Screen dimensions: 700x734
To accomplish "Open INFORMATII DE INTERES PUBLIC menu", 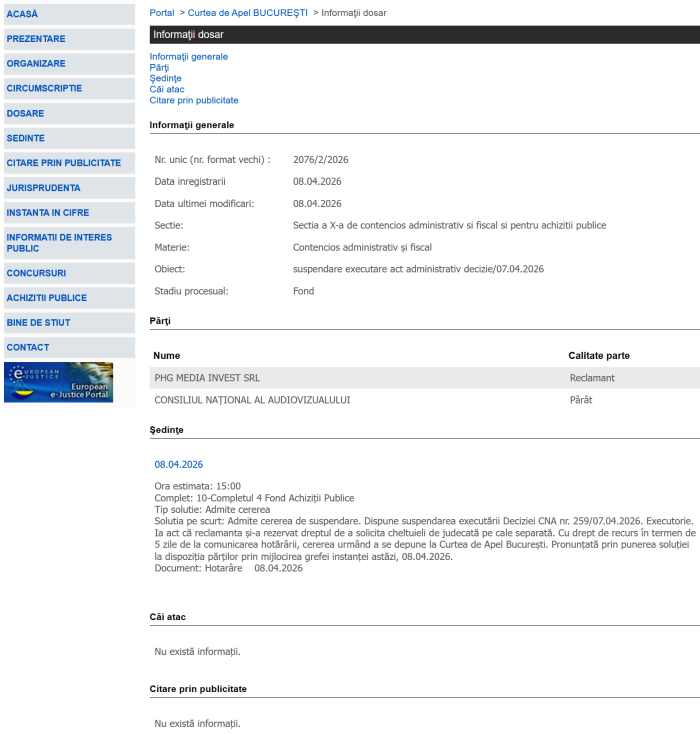I will coord(59,242).
